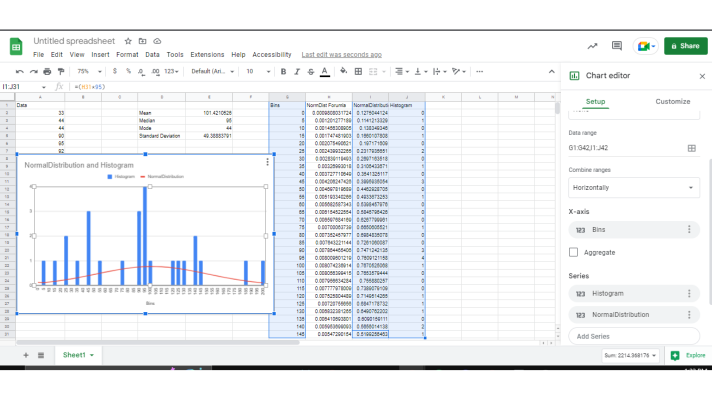Open the font family dropdown
712x400 pixels.
[213, 71]
